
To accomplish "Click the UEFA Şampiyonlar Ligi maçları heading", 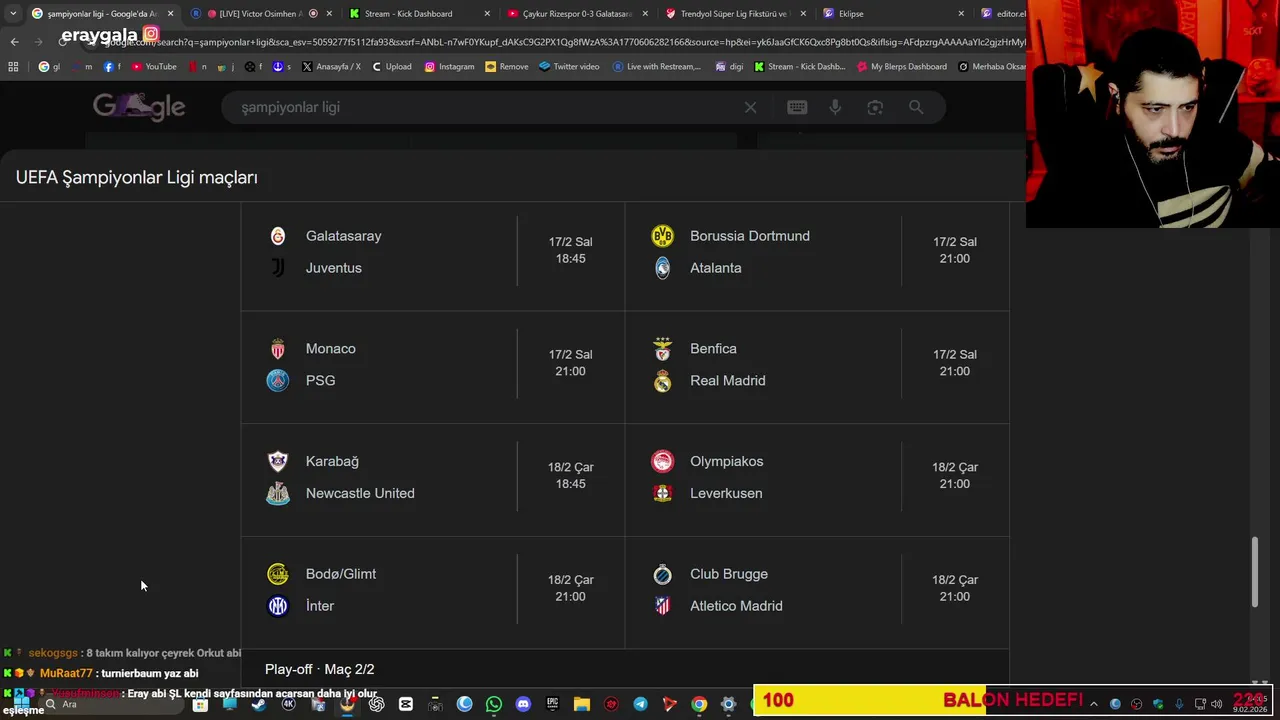I will 137,177.
